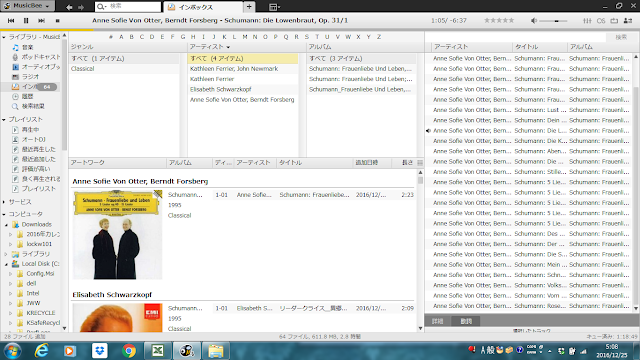Seek within the yellow track progress bar

click(x=47, y=30)
